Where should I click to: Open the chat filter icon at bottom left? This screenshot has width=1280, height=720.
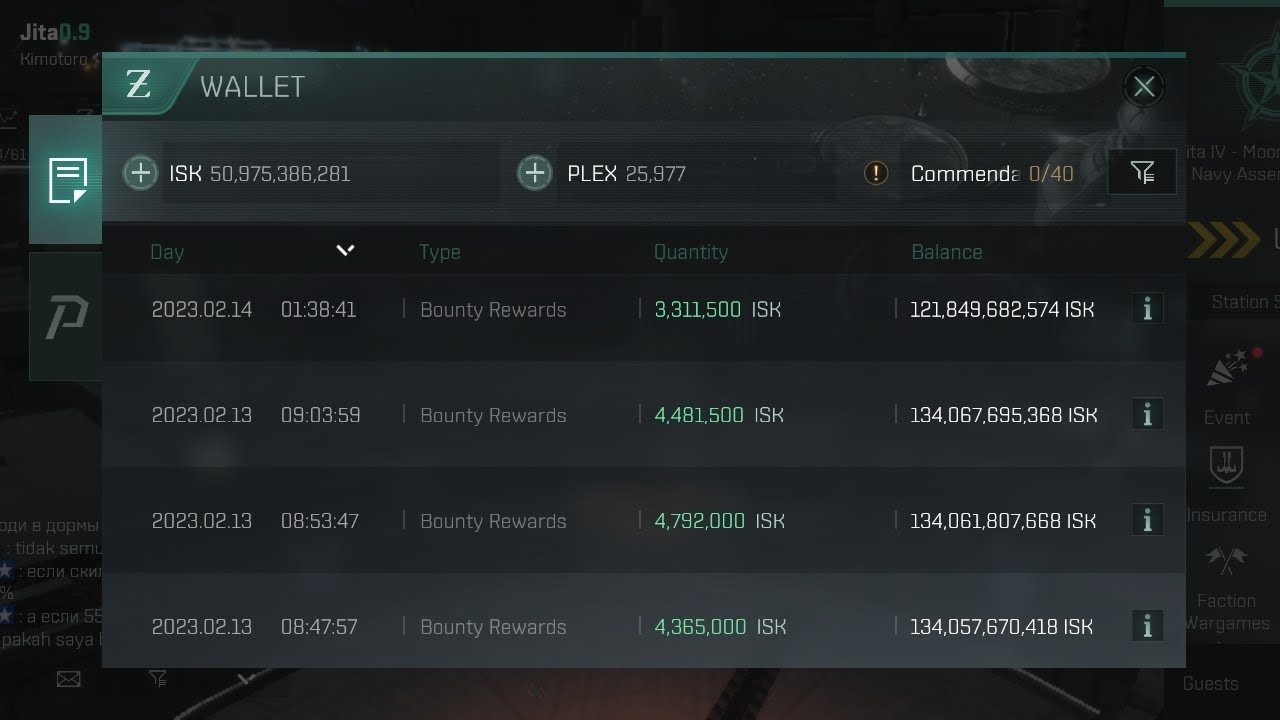[158, 679]
